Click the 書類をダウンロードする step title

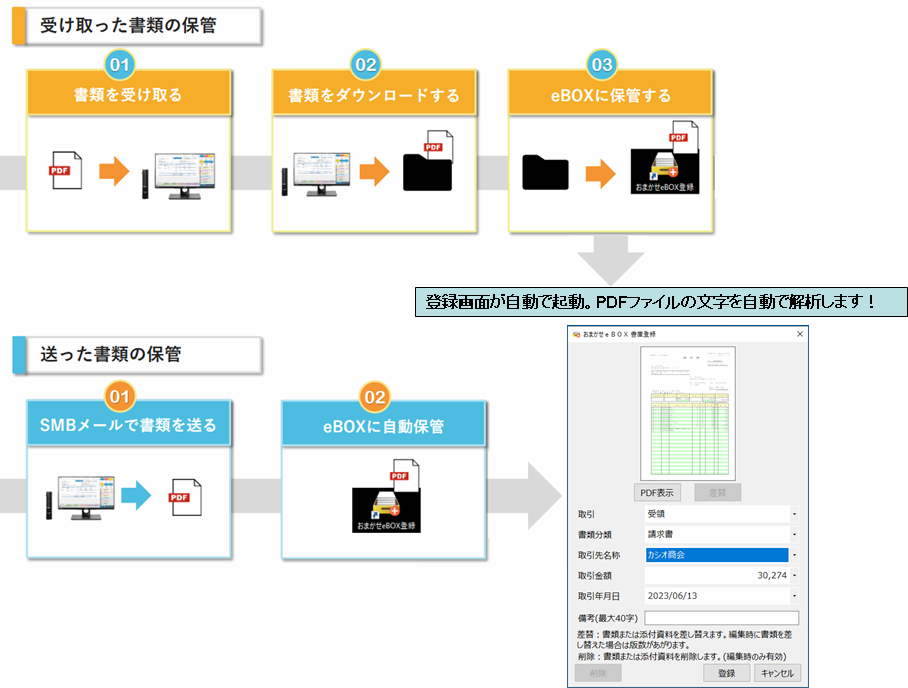coord(374,95)
